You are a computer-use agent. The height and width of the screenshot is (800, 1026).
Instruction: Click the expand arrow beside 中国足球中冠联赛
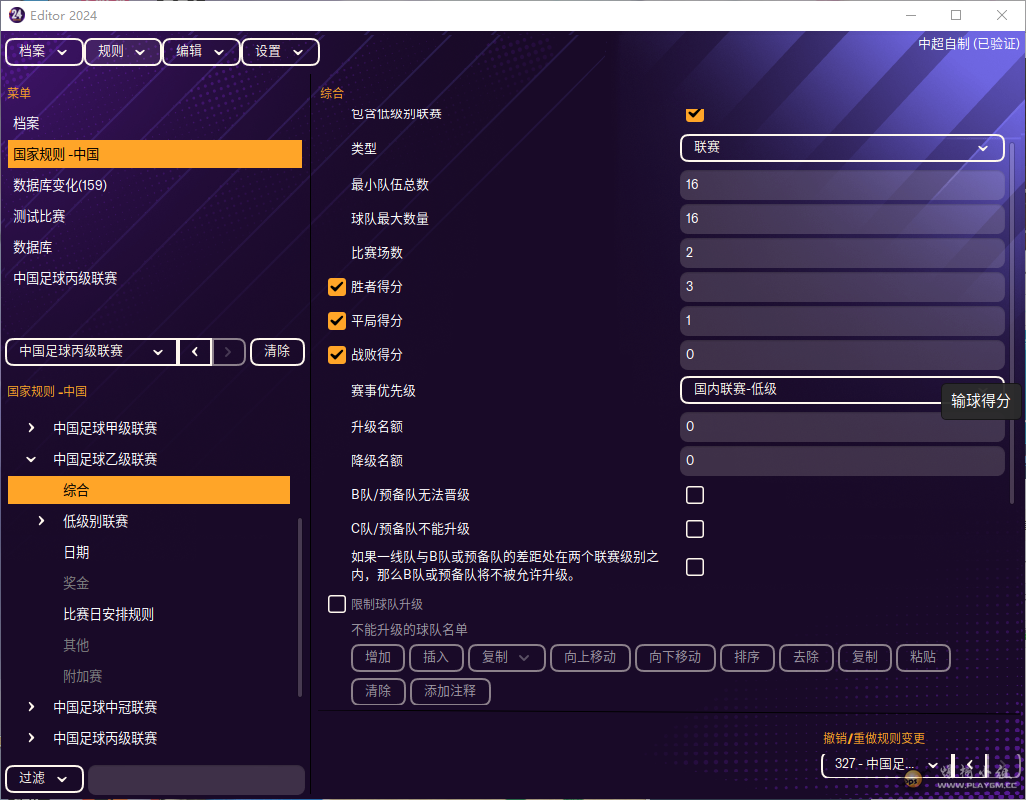pyautogui.click(x=29, y=707)
